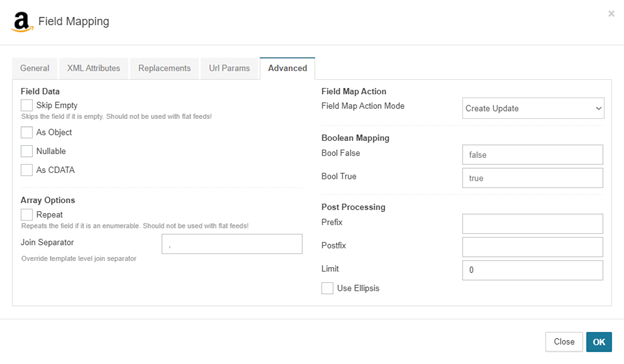Focus the Join Separator input field
Image resolution: width=624 pixels, height=364 pixels.
pos(232,244)
